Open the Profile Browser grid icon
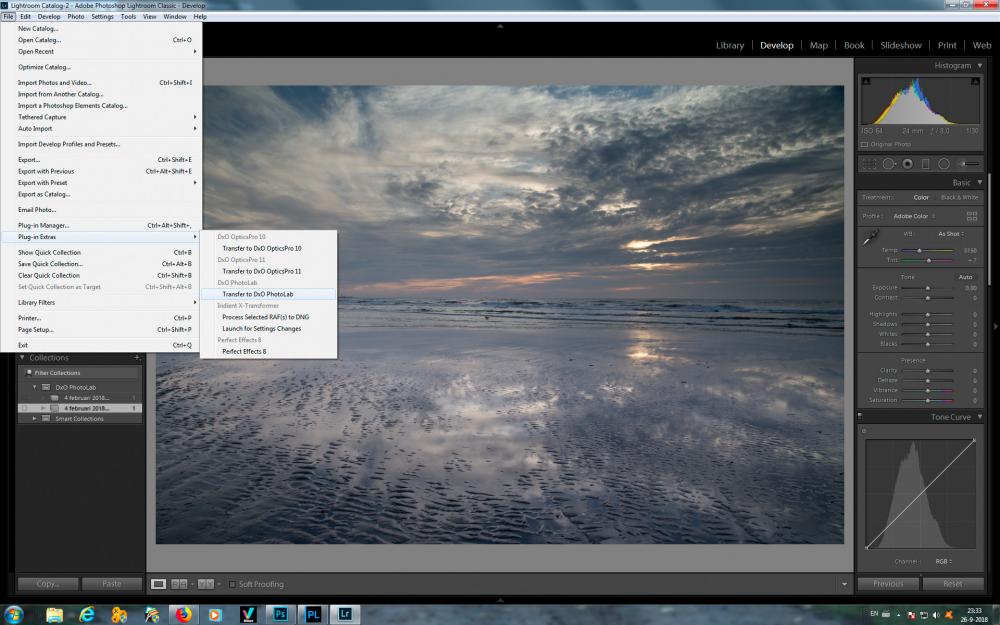This screenshot has width=1000, height=625. (x=972, y=216)
